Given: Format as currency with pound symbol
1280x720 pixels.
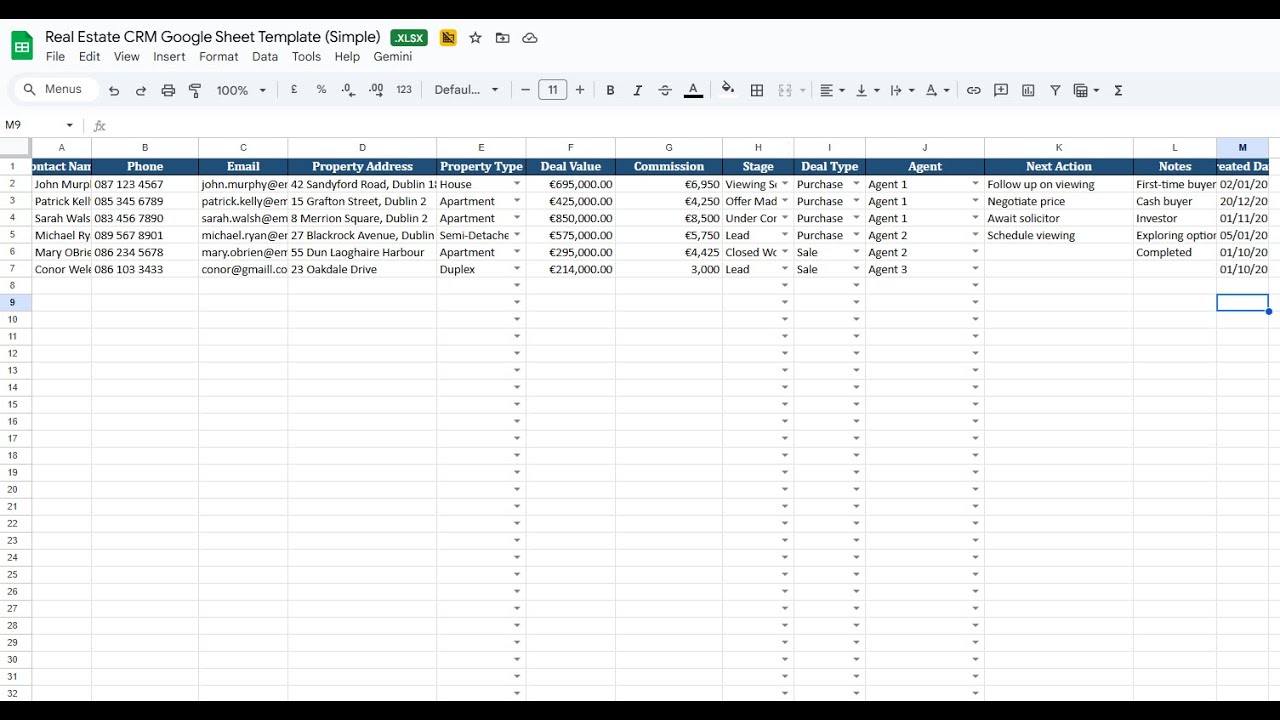Looking at the screenshot, I should pos(294,90).
